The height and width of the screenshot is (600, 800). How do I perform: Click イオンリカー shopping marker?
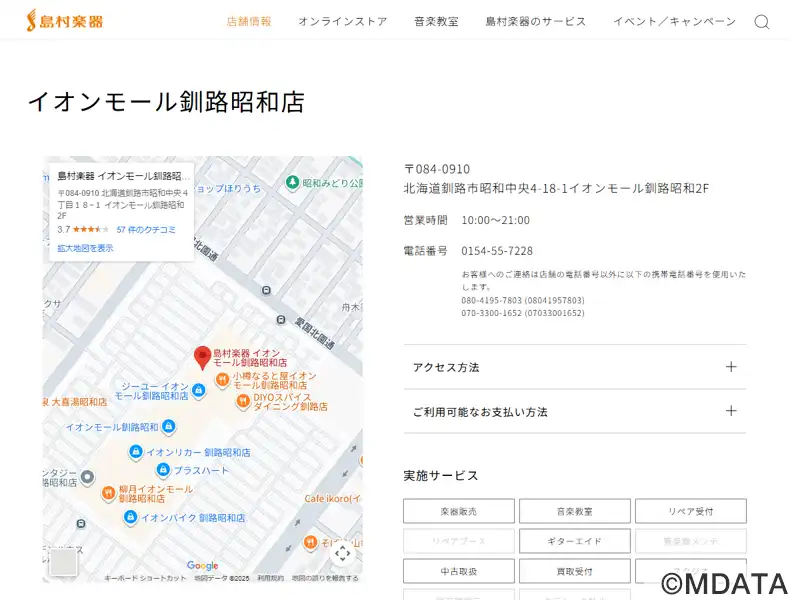(x=135, y=452)
